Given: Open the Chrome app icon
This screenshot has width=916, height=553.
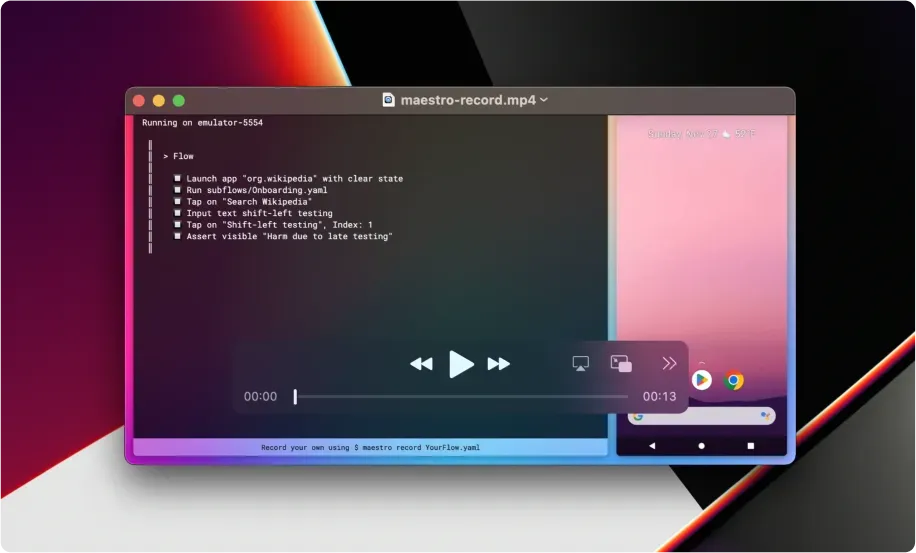Looking at the screenshot, I should click(x=734, y=380).
